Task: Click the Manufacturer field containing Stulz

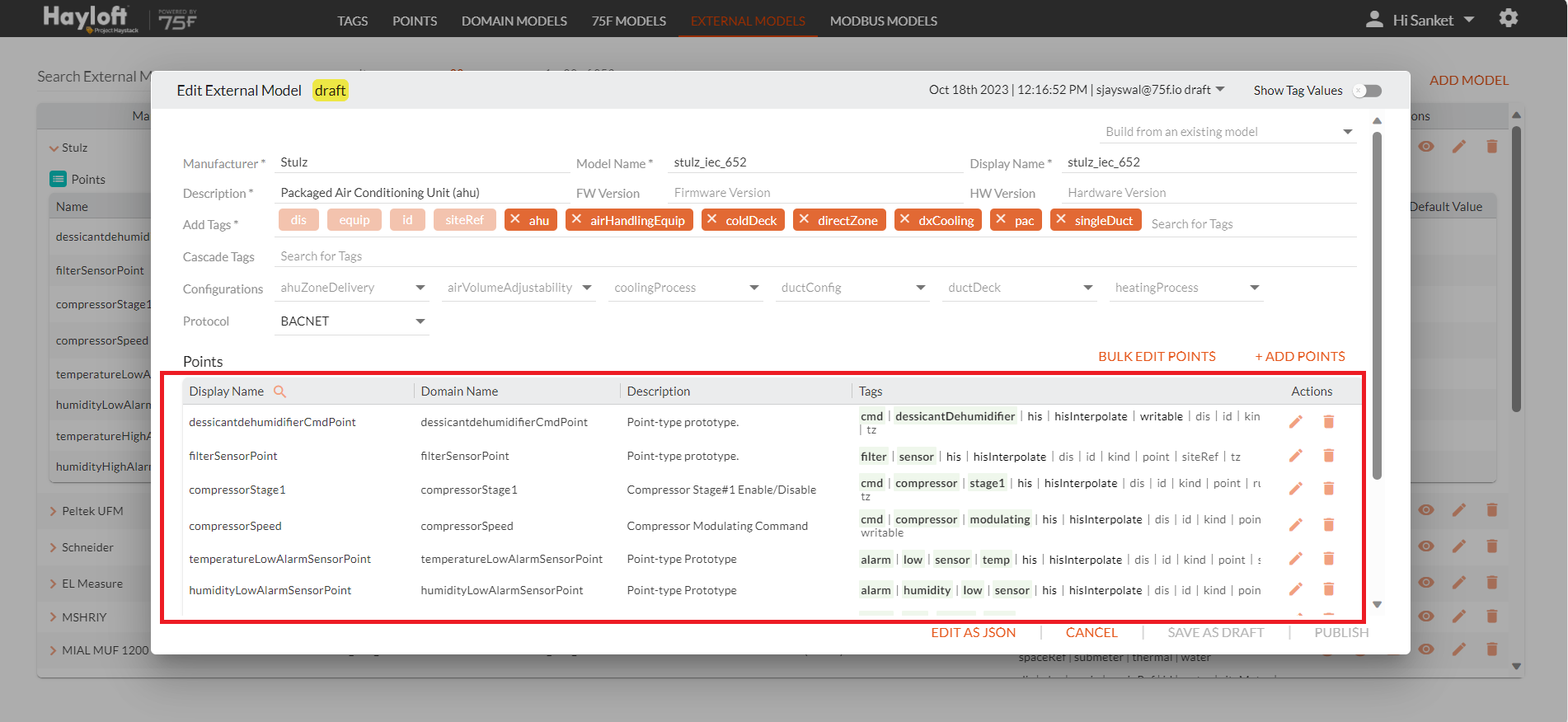Action: coord(422,162)
